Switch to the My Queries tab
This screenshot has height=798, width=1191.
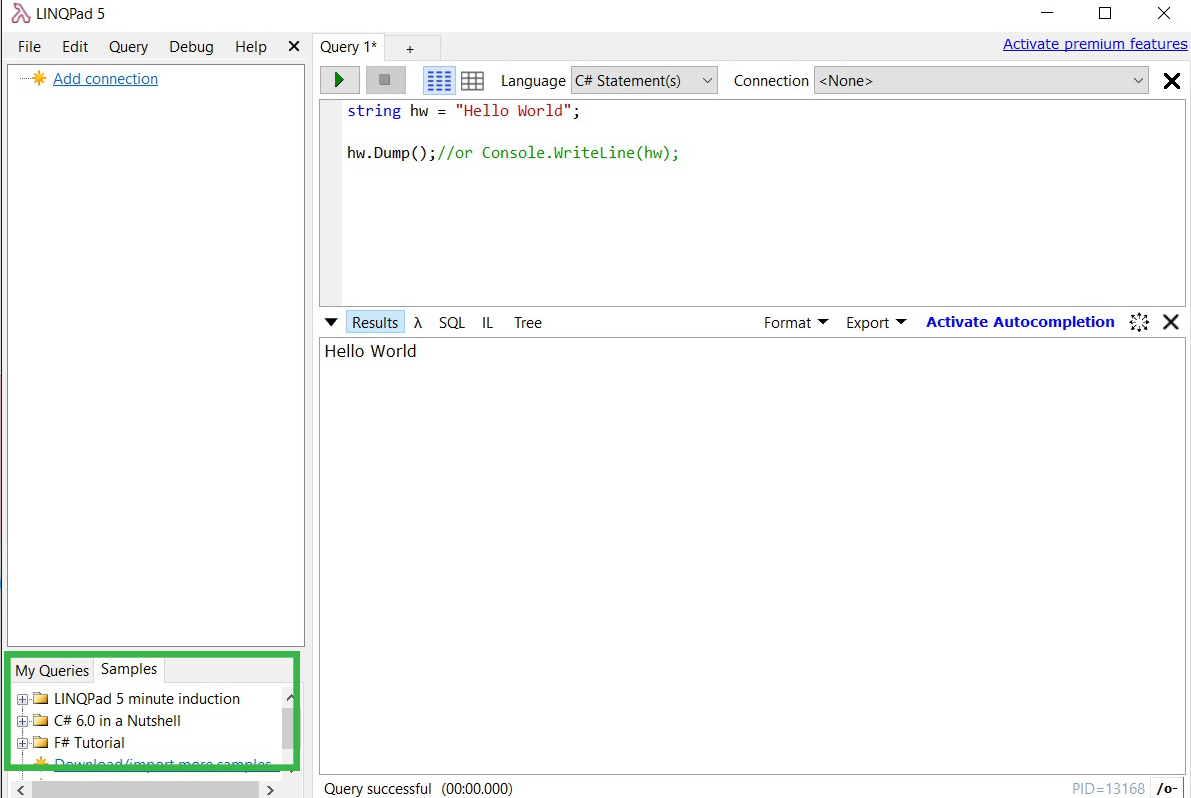(52, 670)
